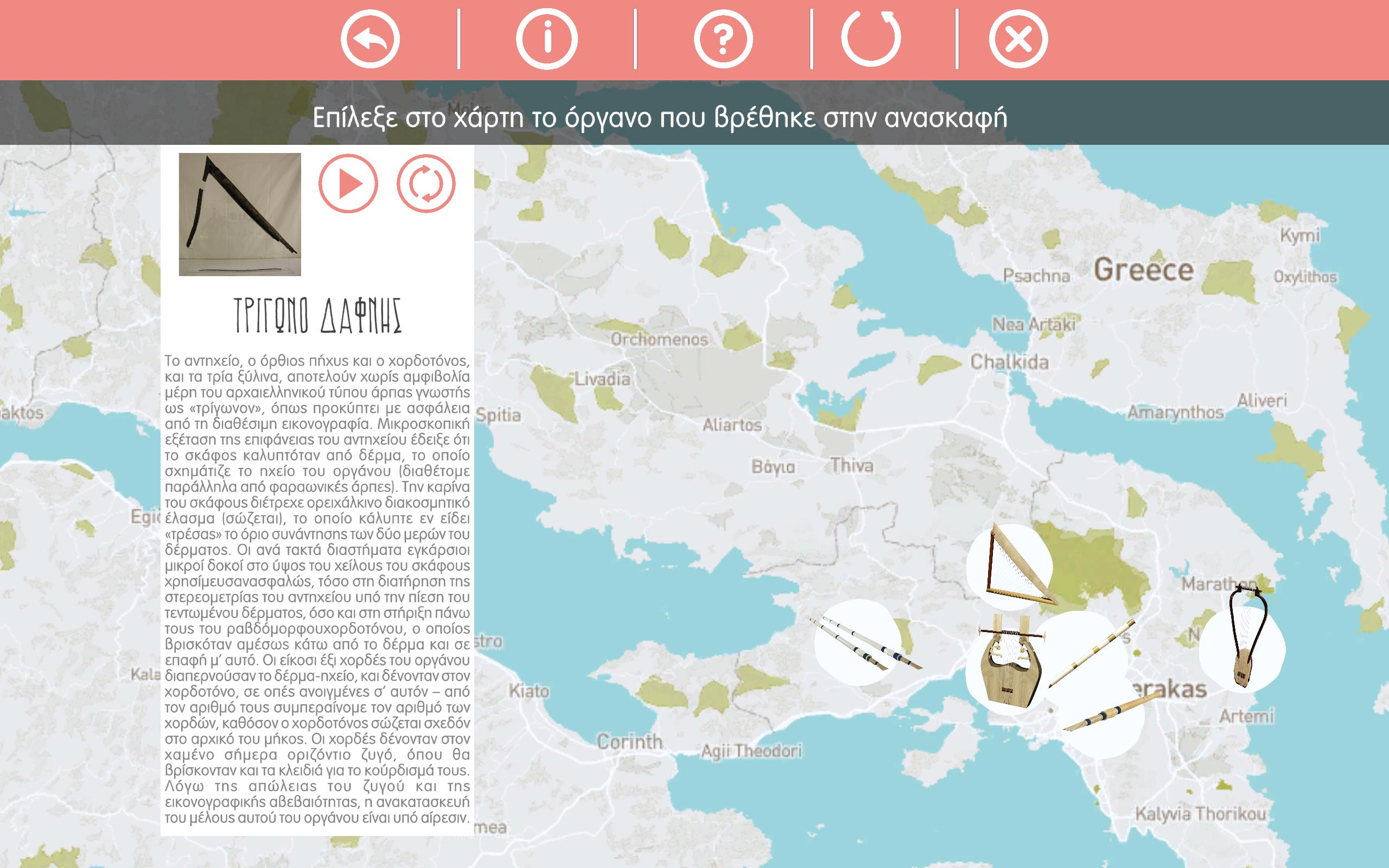Screen dimensions: 1389x868
Task: Select the triangular harp on map
Action: click(x=1013, y=569)
